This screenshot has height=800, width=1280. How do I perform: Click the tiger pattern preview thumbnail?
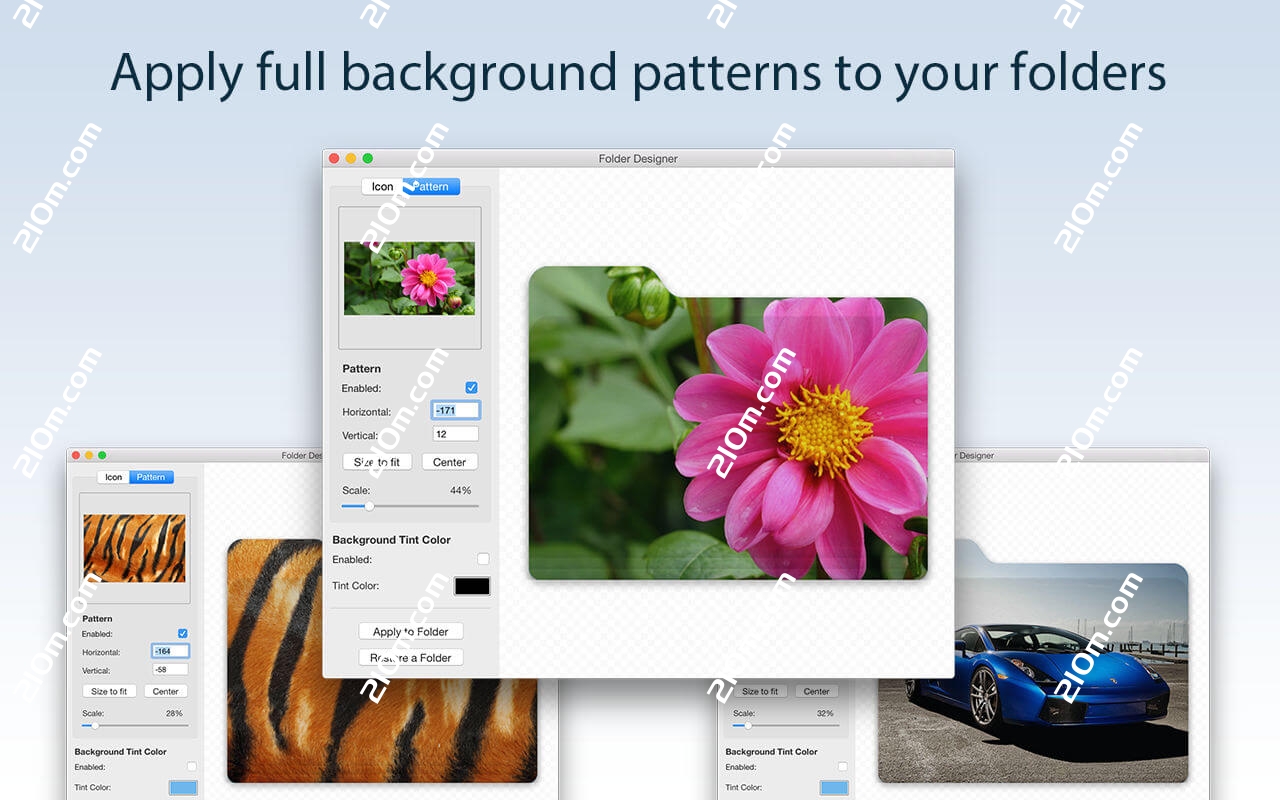coord(134,547)
